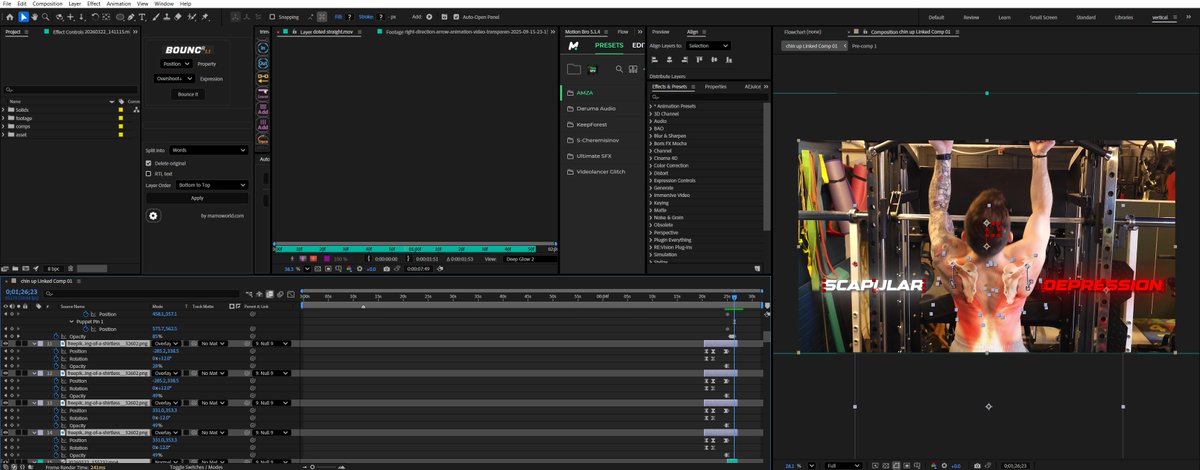Screen dimensions: 1200x470
Task: Open the Overshoot+ expression dropdown
Action: 174,78
